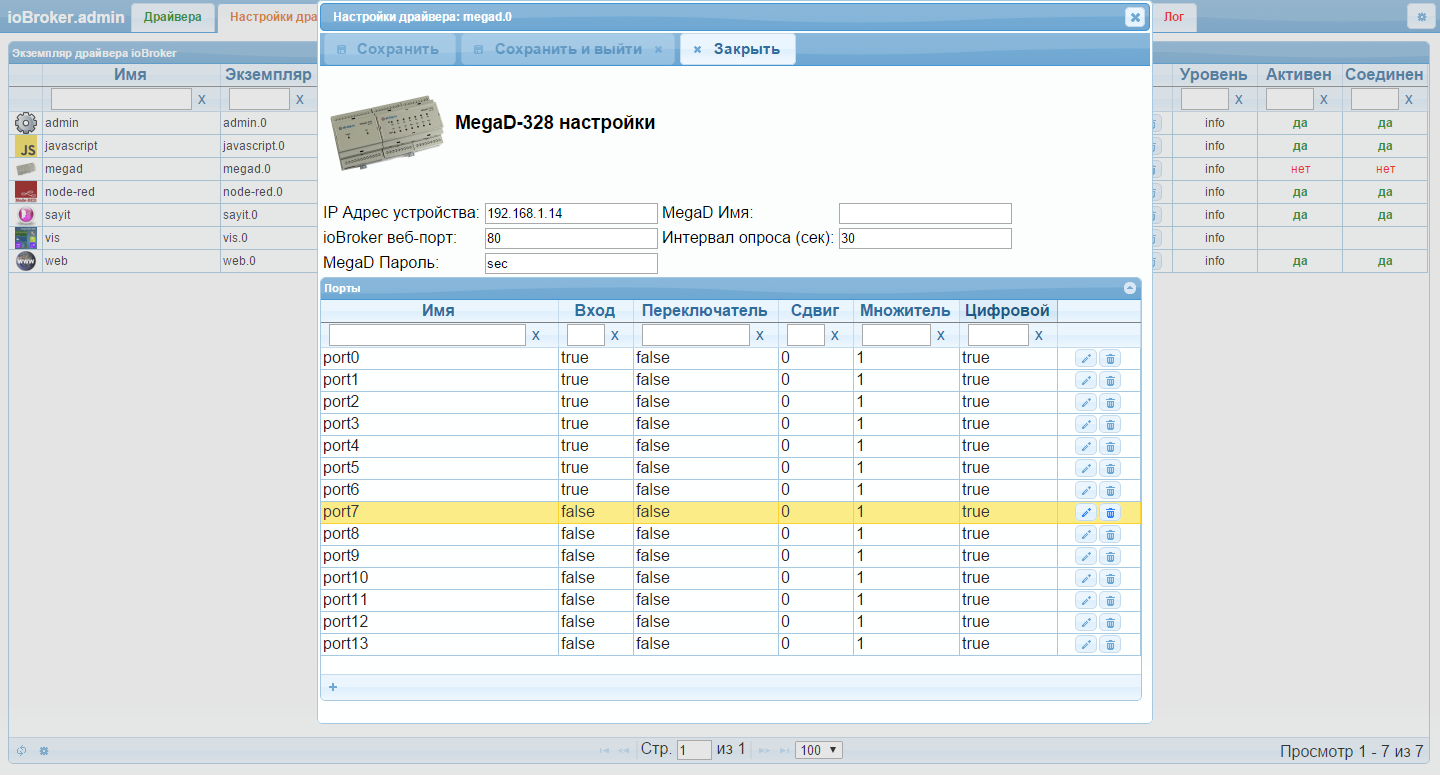Click the Закрыть button
1440x775 pixels.
click(737, 49)
